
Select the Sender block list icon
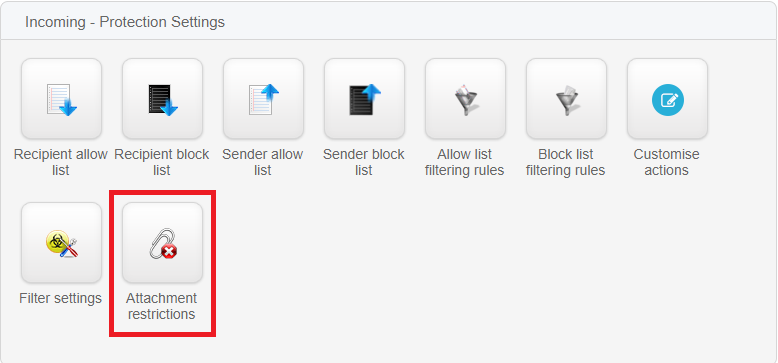point(364,99)
